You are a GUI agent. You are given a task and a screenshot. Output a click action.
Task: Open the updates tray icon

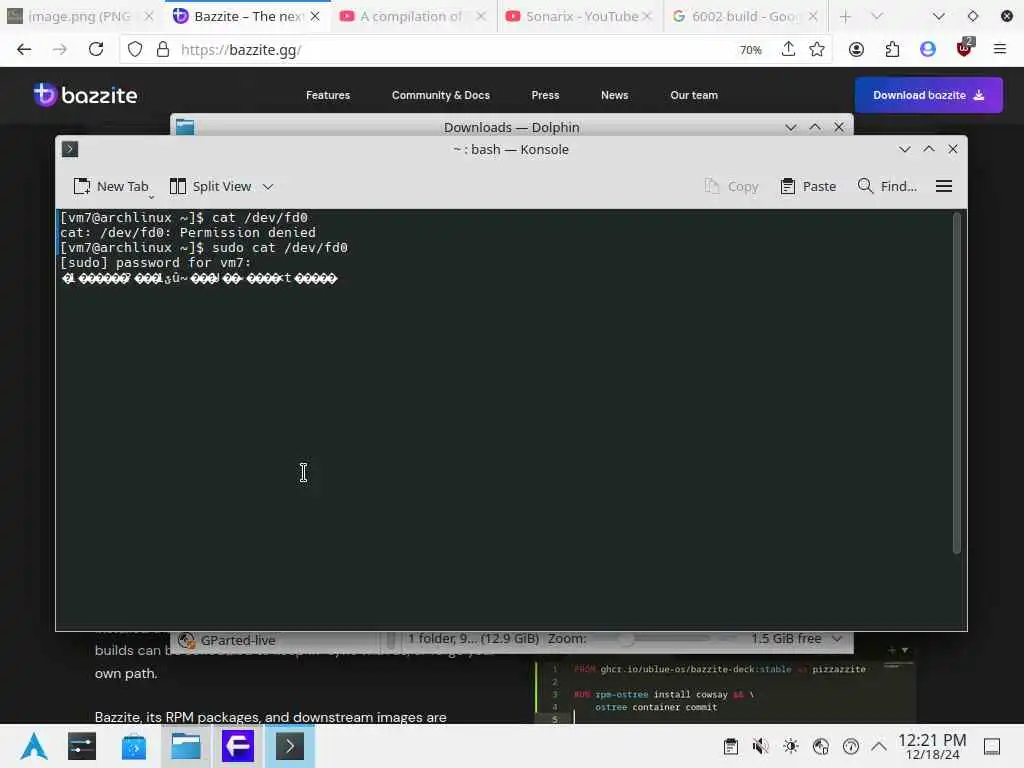click(850, 746)
